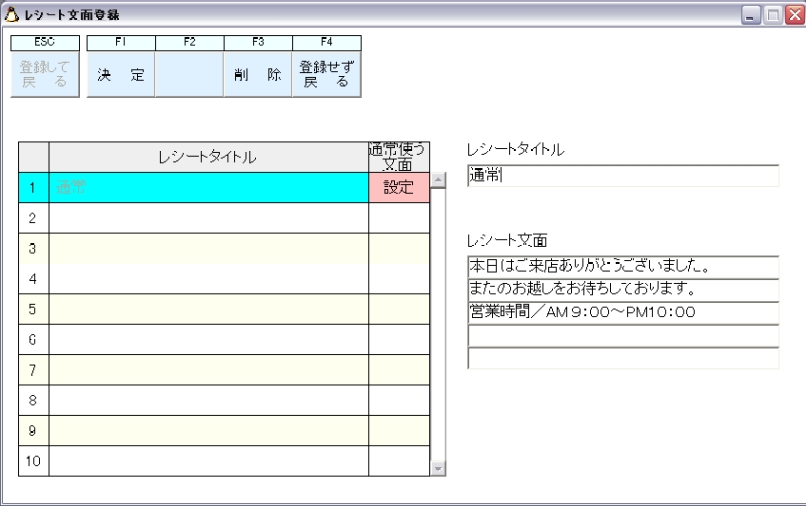Click the レシートタイトル input field

coord(622,176)
